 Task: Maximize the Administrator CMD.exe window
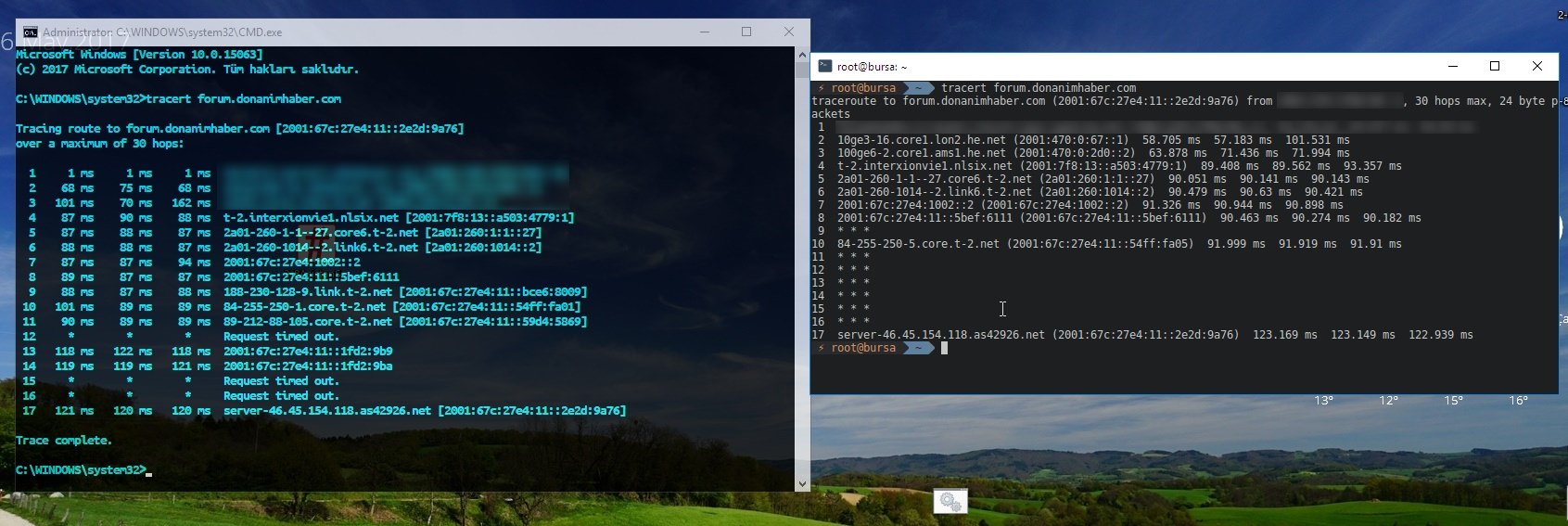coord(746,32)
